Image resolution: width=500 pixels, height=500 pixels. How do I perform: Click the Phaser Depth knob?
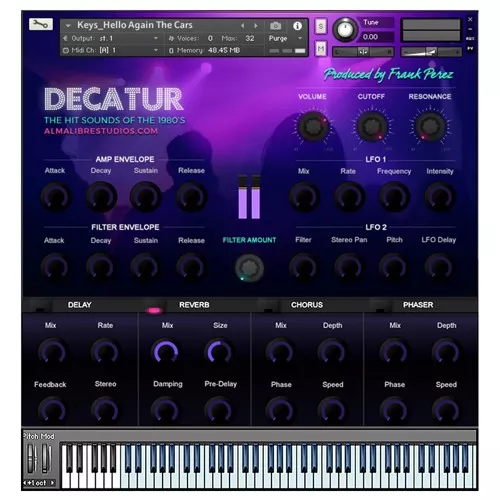pos(446,352)
